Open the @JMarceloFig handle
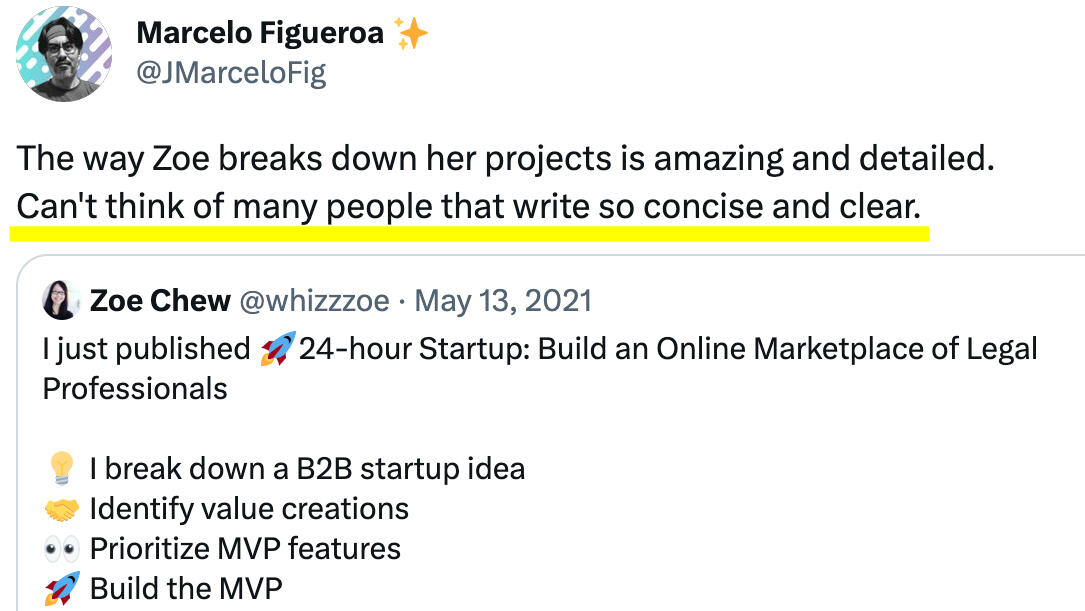The width and height of the screenshot is (1085, 611). [231, 74]
